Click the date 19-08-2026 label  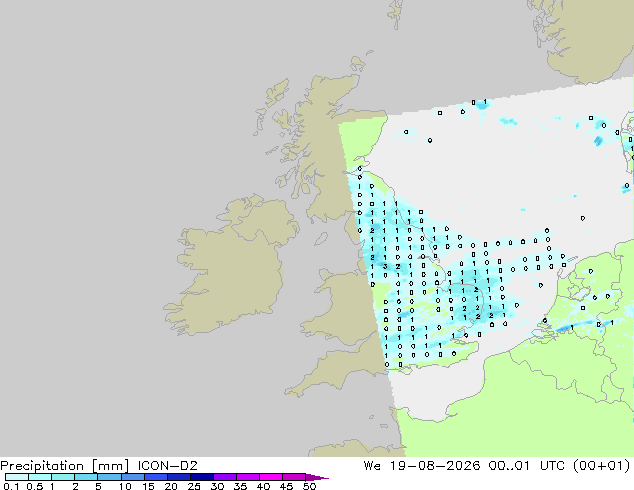(435, 466)
